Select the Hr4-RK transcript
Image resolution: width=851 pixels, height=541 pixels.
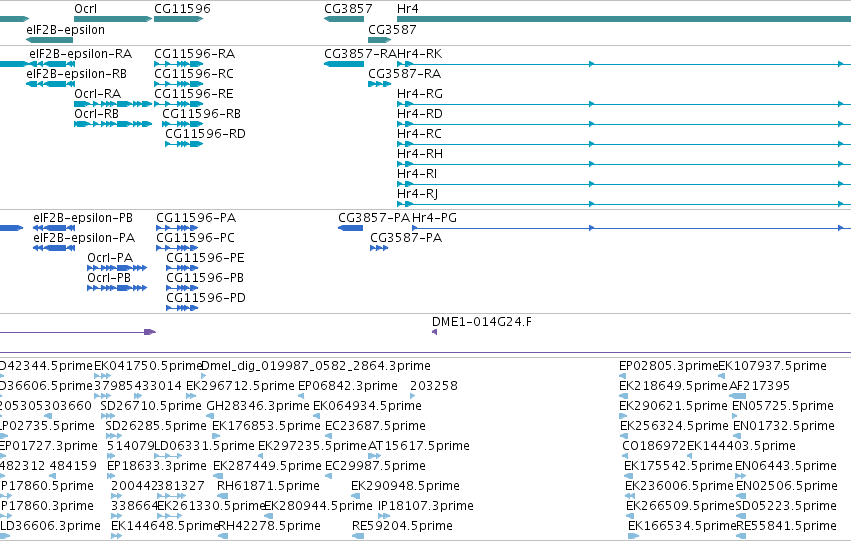click(420, 54)
